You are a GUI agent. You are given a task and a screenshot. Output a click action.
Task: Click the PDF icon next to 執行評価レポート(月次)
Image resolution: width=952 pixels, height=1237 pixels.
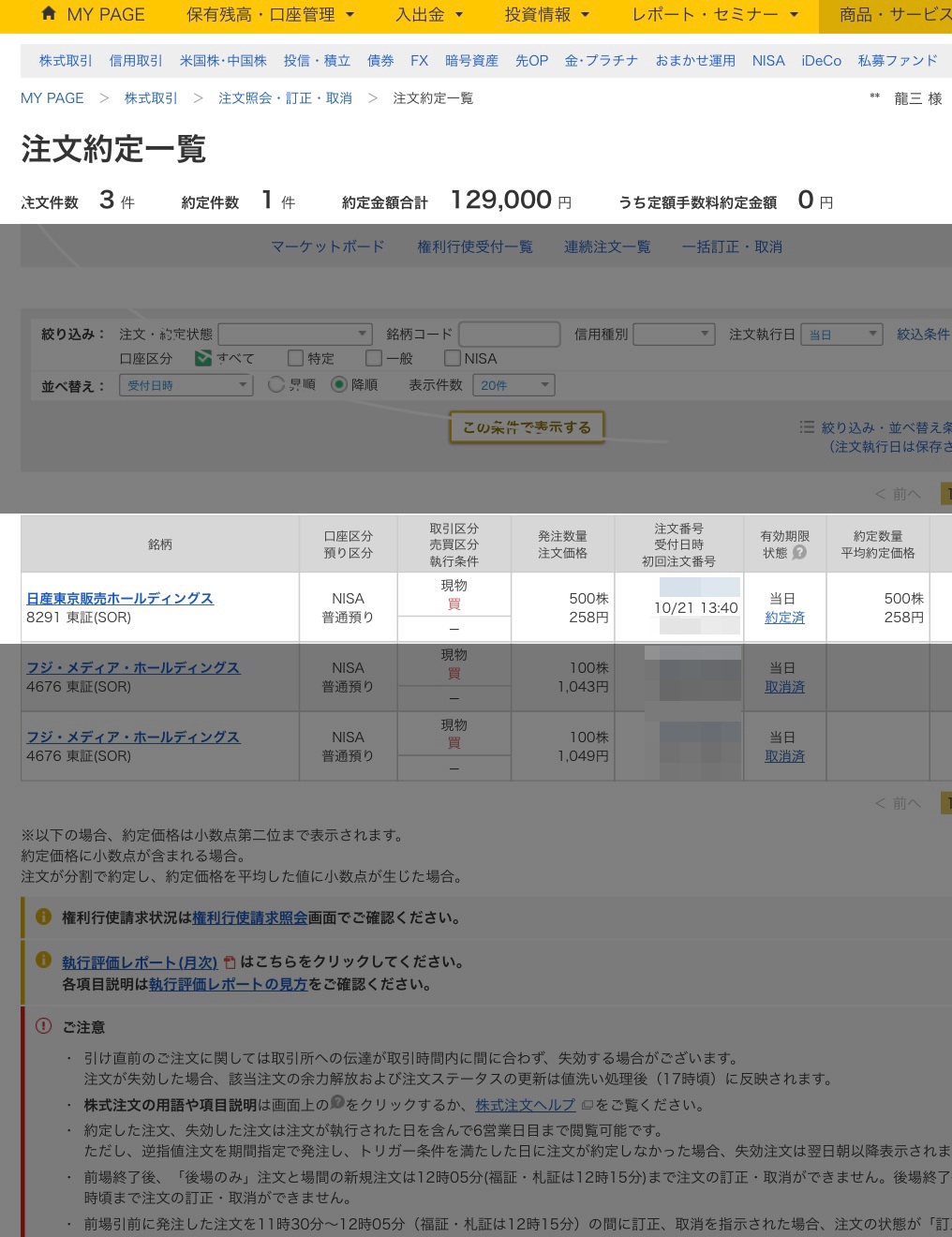229,962
